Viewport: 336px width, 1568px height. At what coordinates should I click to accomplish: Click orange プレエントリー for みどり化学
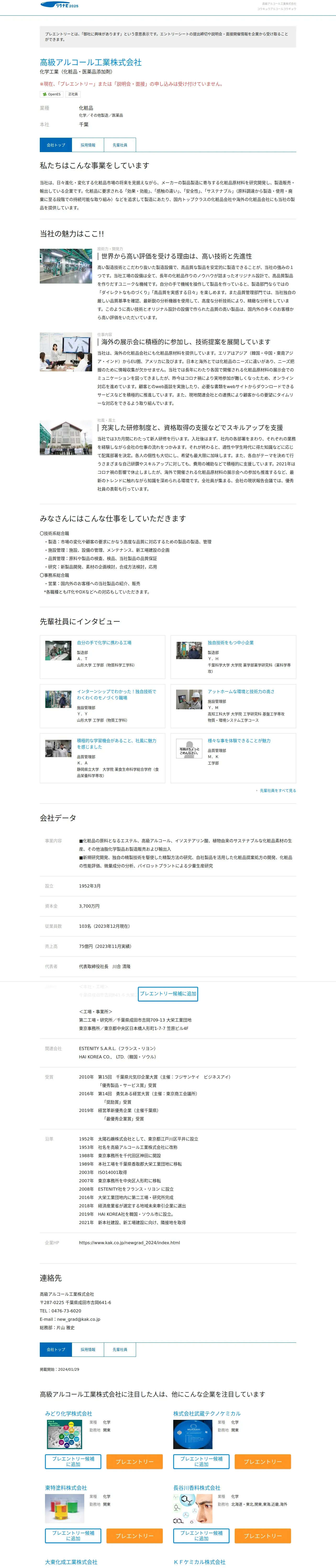click(x=135, y=1461)
